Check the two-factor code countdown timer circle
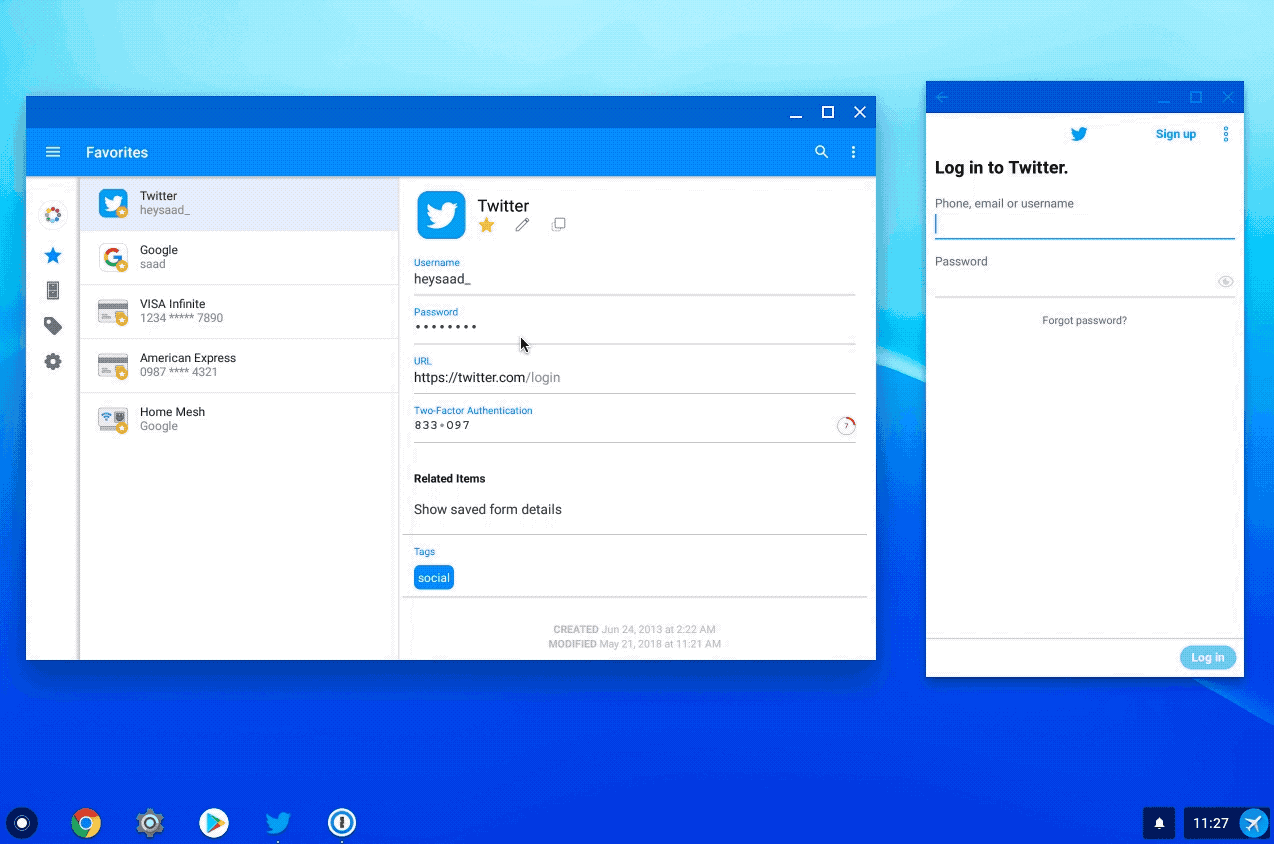 846,425
